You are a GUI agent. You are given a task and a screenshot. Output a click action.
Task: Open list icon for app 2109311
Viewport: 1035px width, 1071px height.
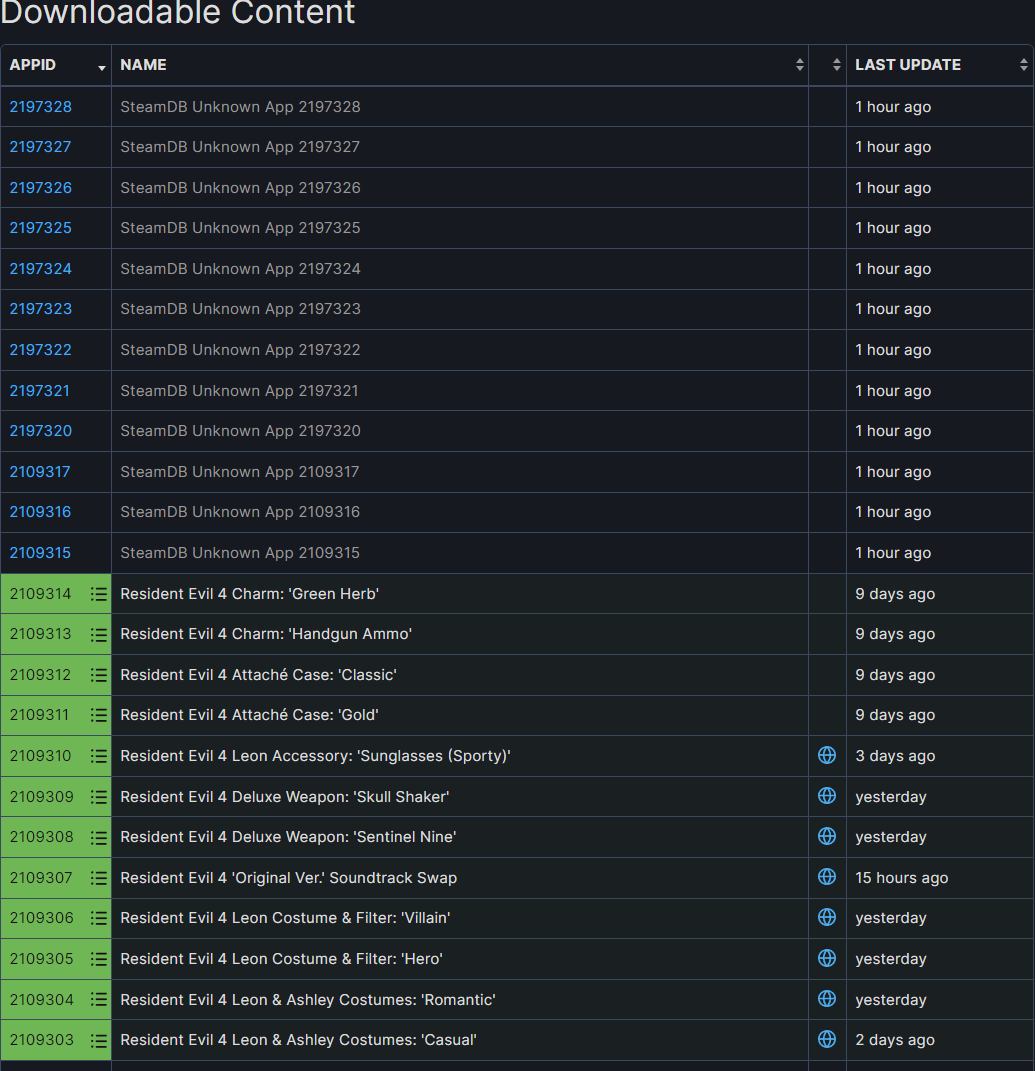(99, 715)
